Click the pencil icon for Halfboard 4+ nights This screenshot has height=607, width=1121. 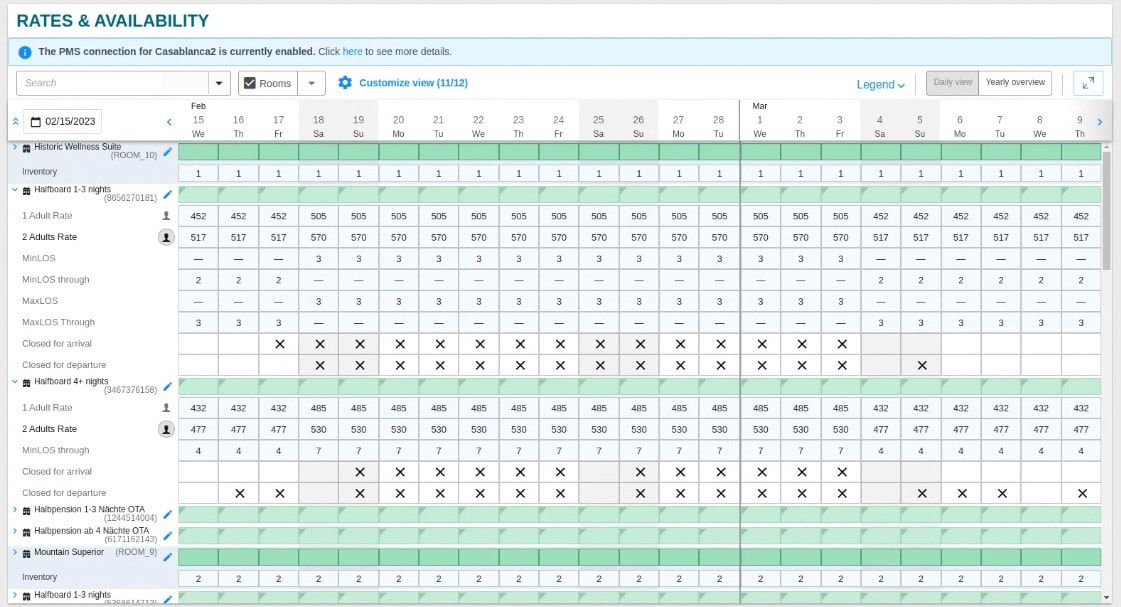pos(168,386)
